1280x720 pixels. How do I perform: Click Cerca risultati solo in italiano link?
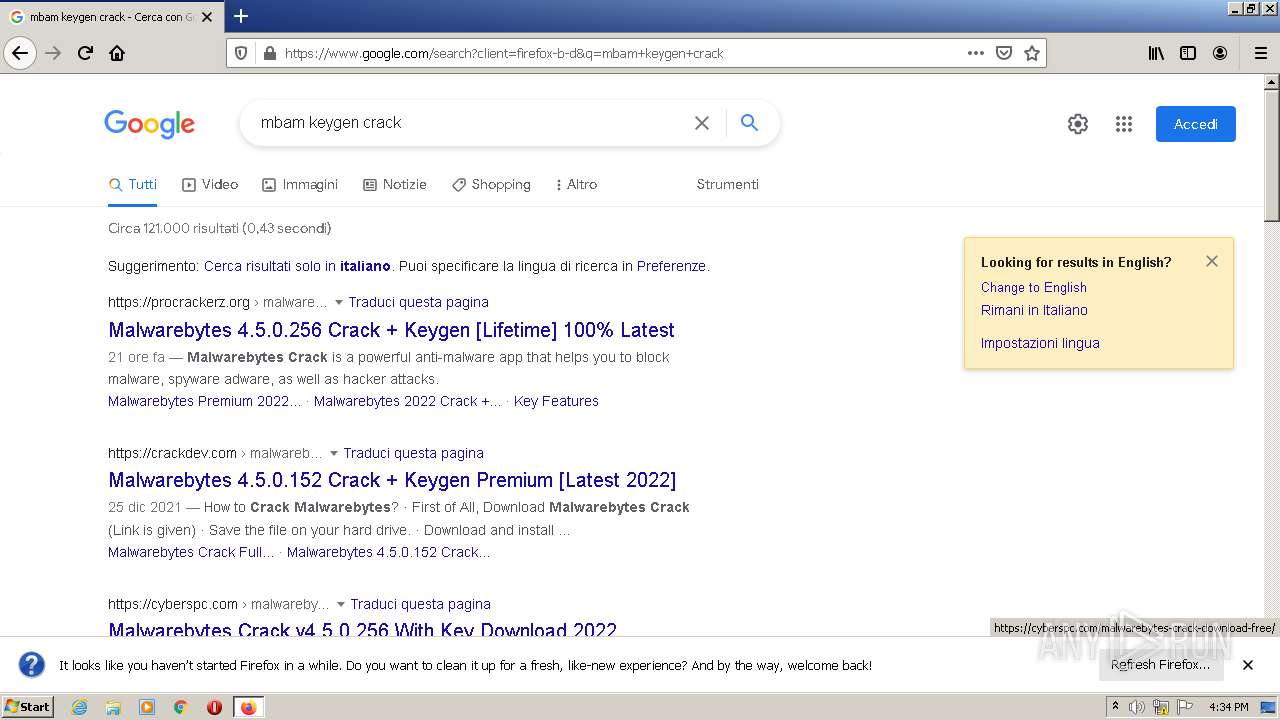(x=297, y=266)
